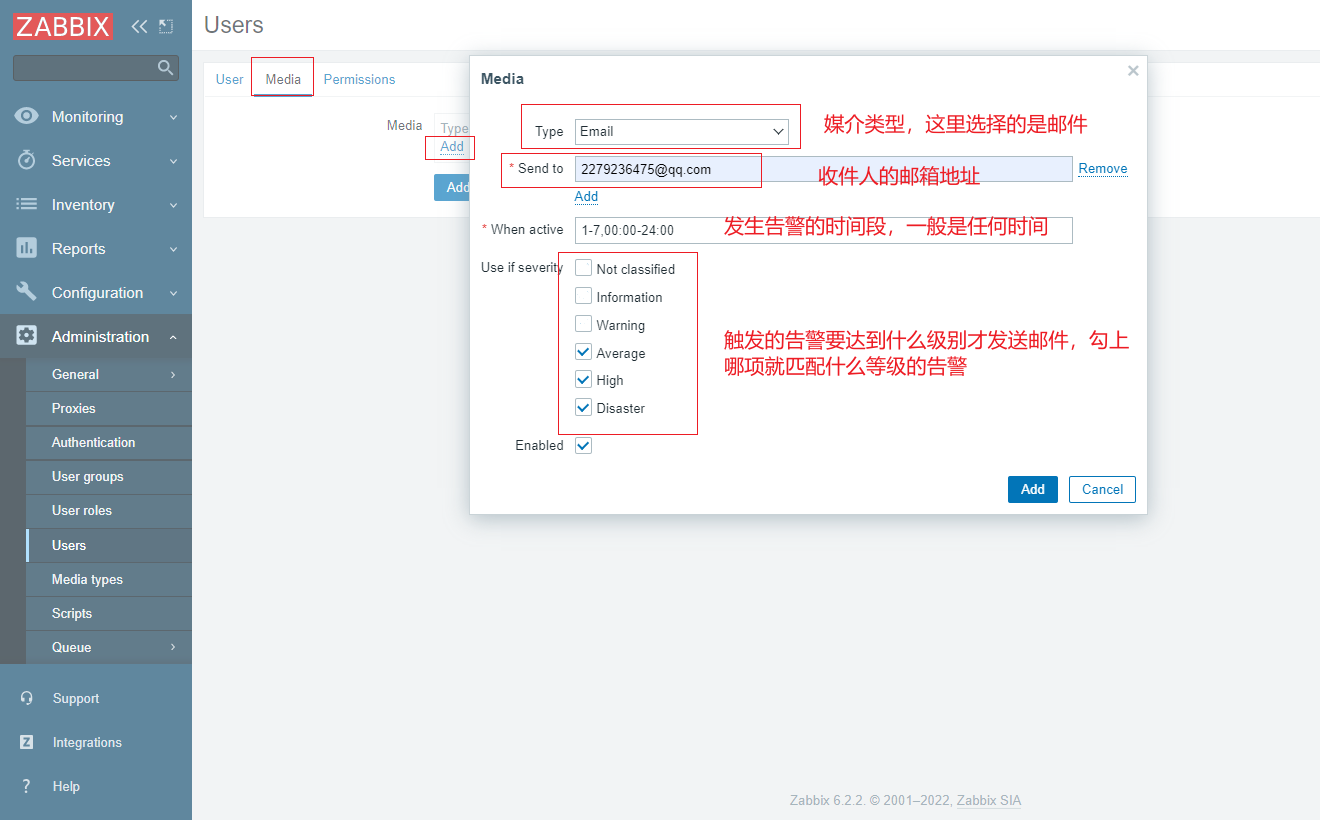This screenshot has width=1320, height=820.
Task: Switch to the Permissions tab
Action: [359, 79]
